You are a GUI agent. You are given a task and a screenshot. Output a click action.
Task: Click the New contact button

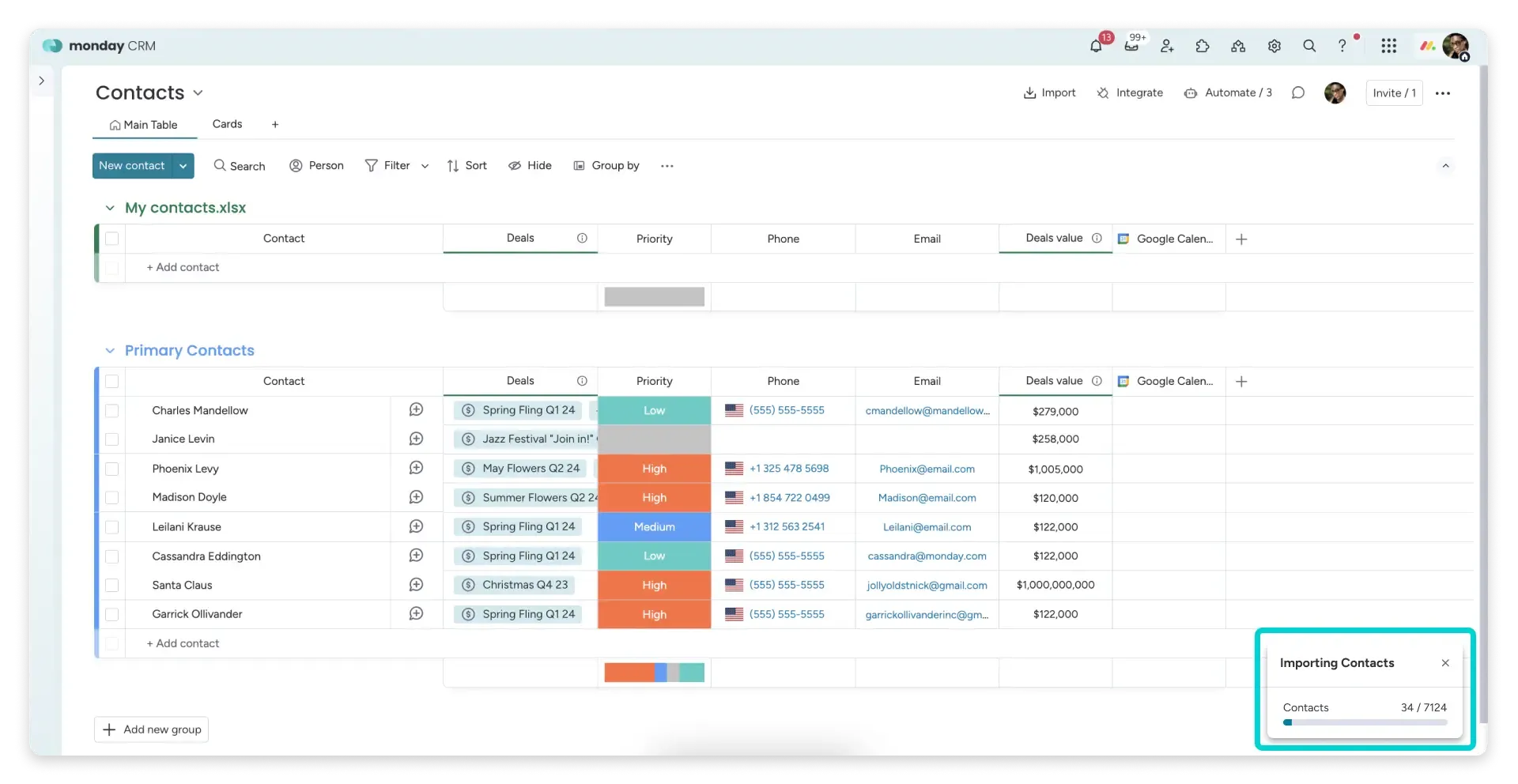pos(132,166)
